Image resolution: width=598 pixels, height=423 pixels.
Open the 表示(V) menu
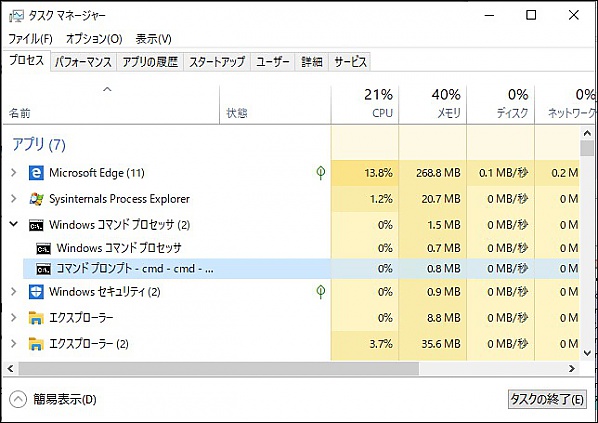(153, 39)
